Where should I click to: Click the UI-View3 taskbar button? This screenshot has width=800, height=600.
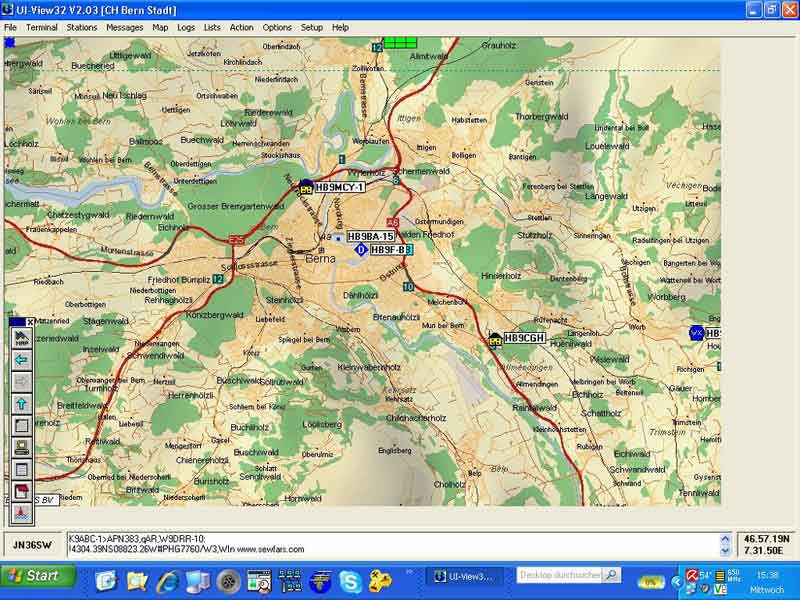click(x=465, y=577)
